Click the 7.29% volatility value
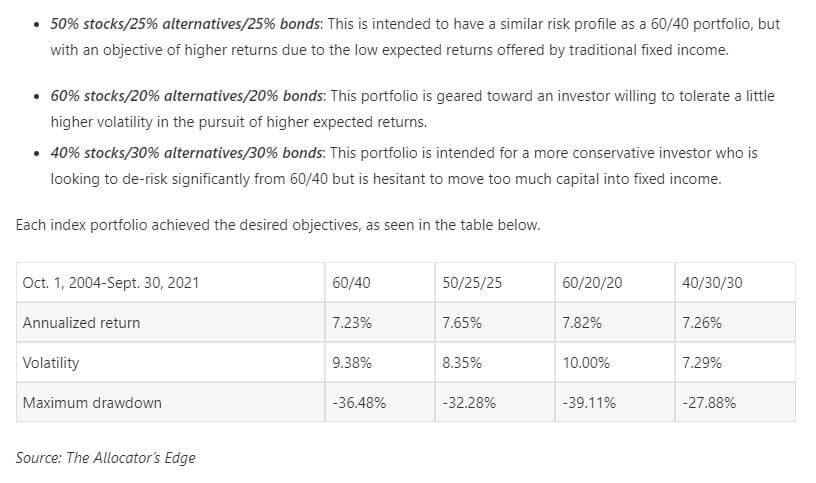Screen dimensions: 816x483 point(702,363)
